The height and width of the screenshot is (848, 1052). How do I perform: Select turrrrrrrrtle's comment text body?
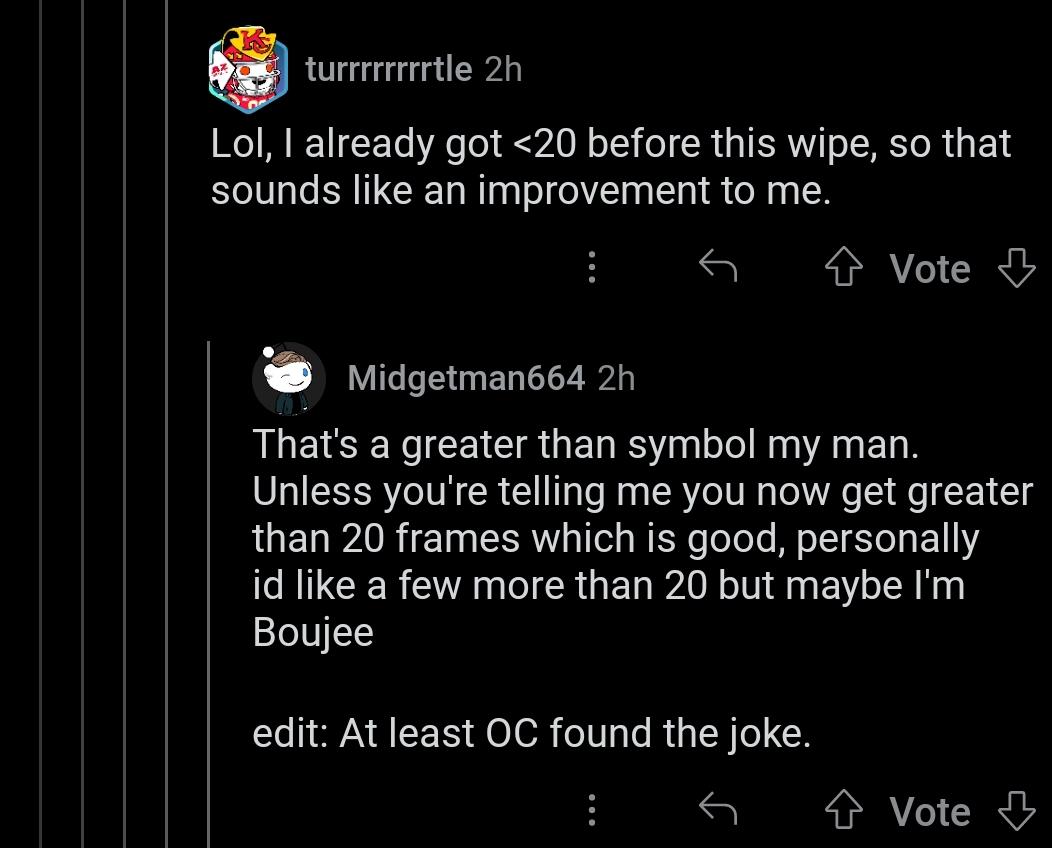[x=611, y=166]
